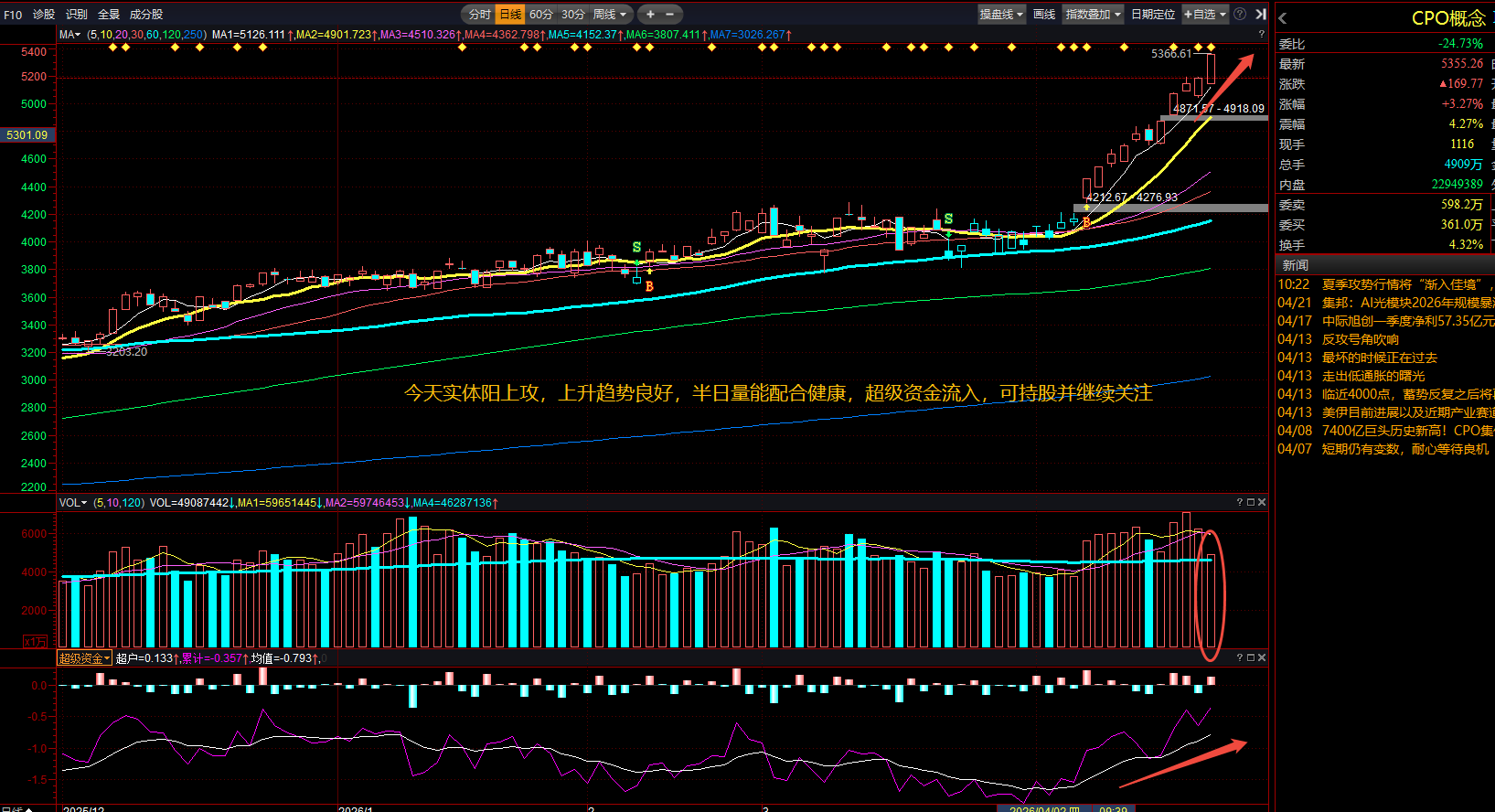Click the 日期定位 button
Image resolution: width=1495 pixels, height=812 pixels.
pos(1153,15)
